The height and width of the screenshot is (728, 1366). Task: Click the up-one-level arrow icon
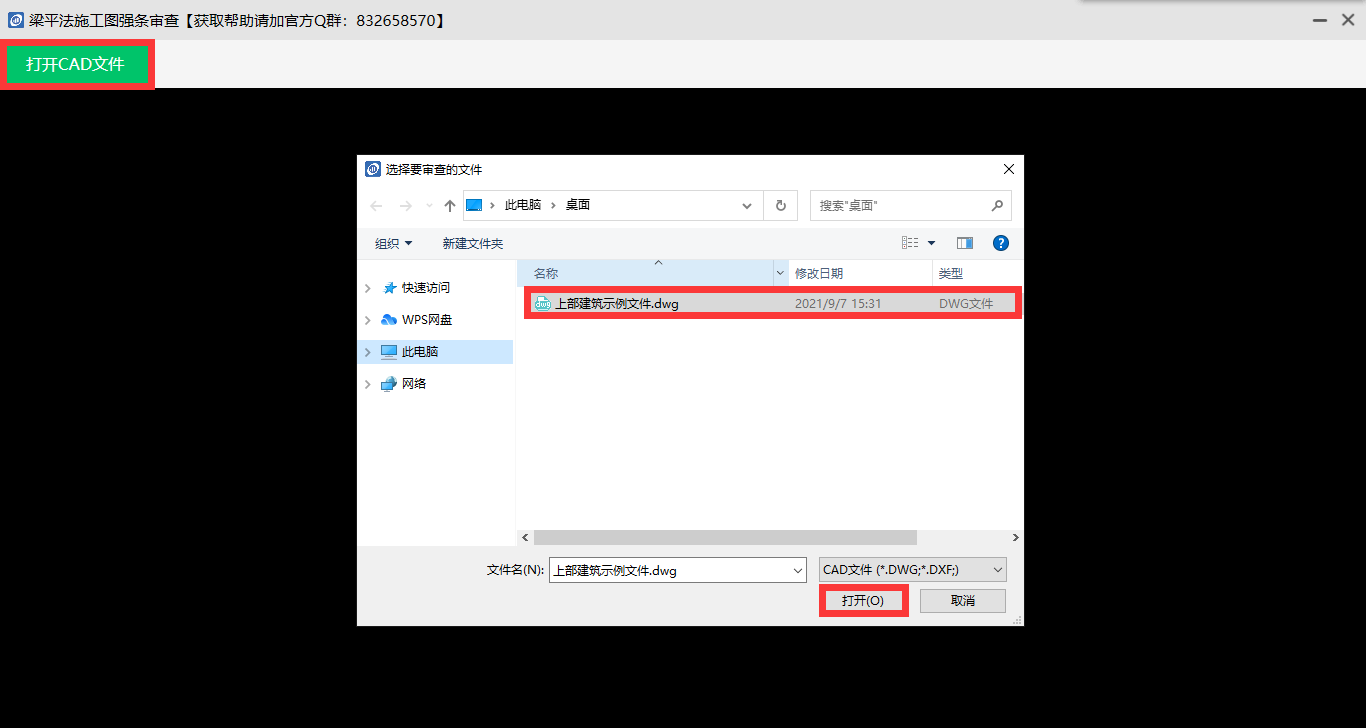click(x=450, y=205)
